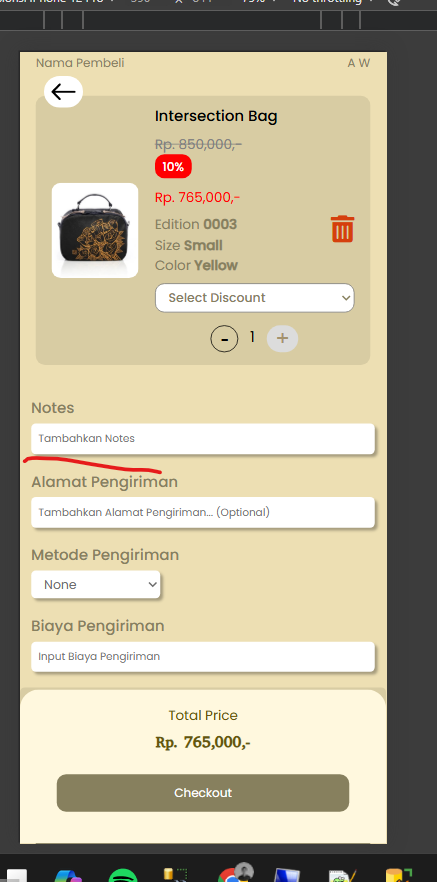Click the Intersection Bag product title
Image resolution: width=437 pixels, height=882 pixels.
[x=216, y=116]
